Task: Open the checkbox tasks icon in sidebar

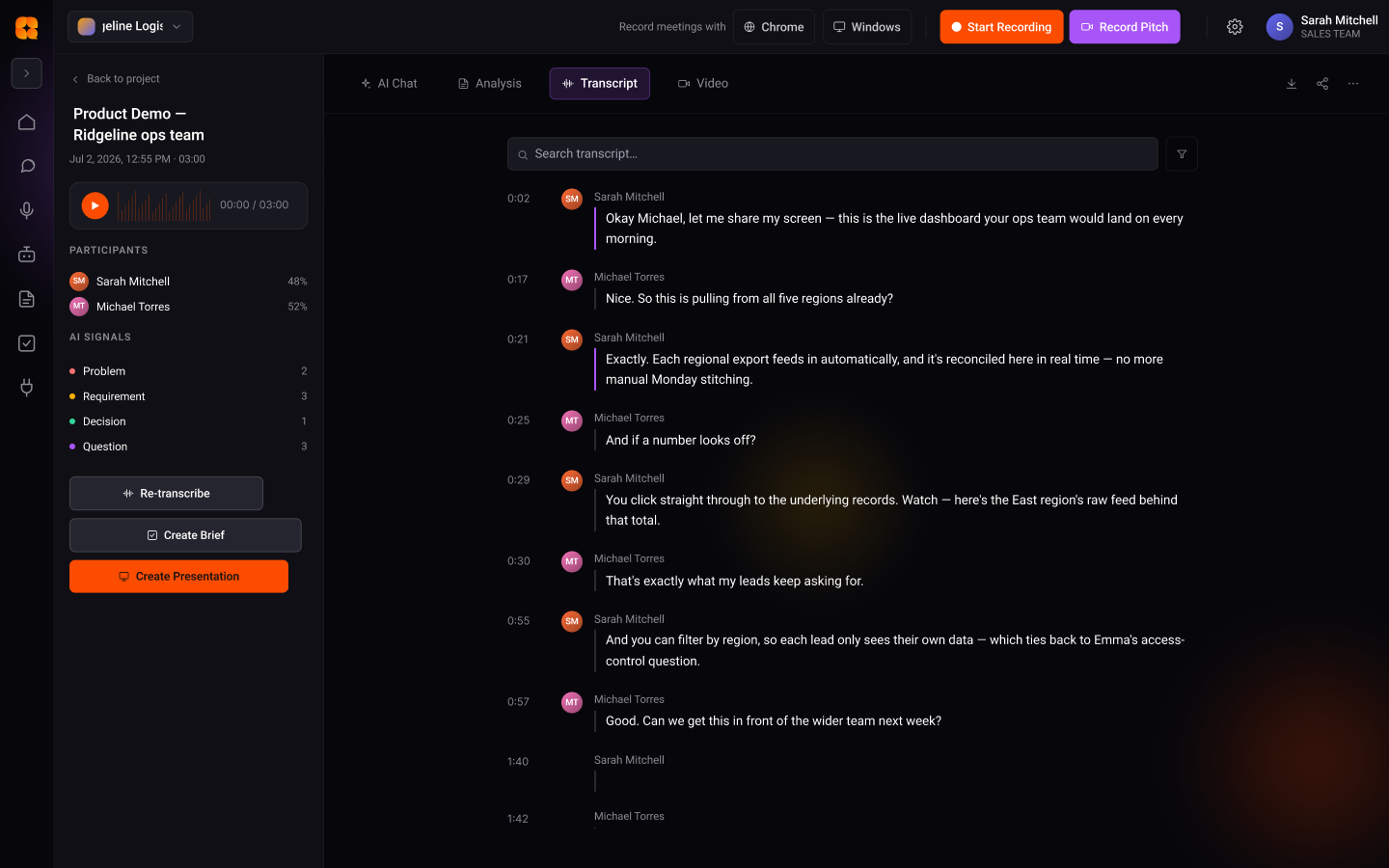Action: (27, 343)
